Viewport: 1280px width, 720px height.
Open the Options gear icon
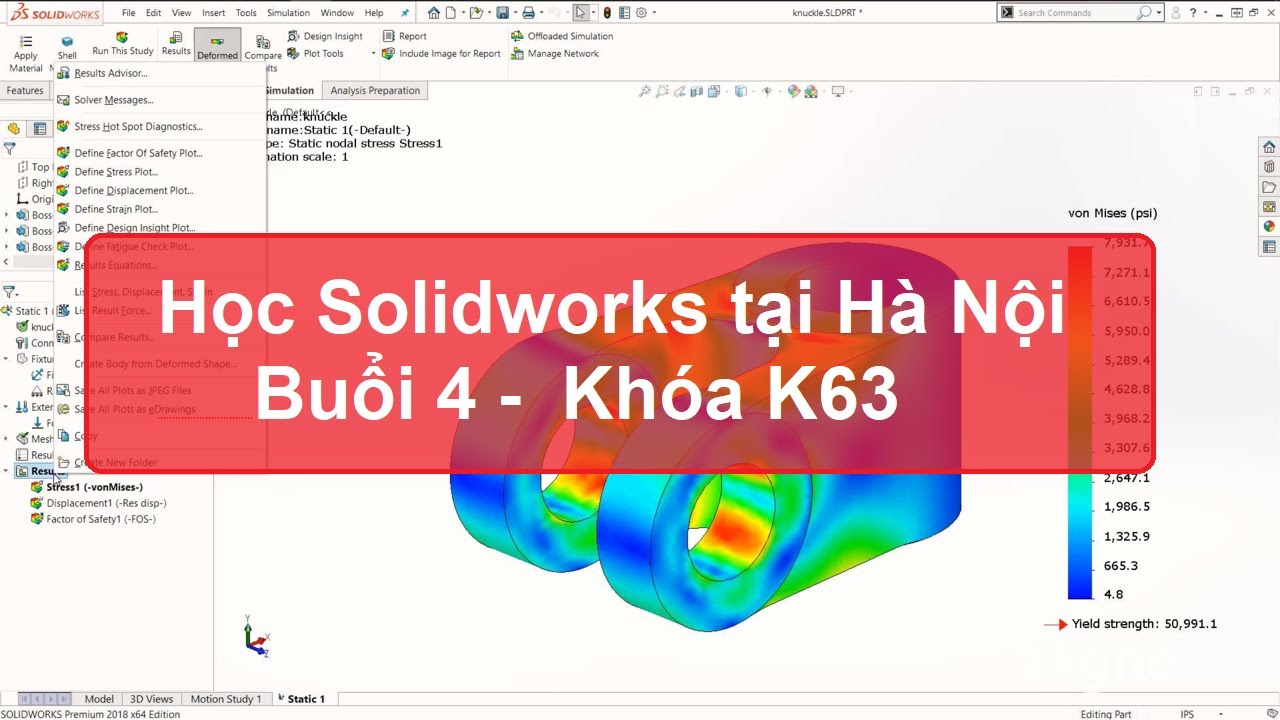pyautogui.click(x=640, y=13)
